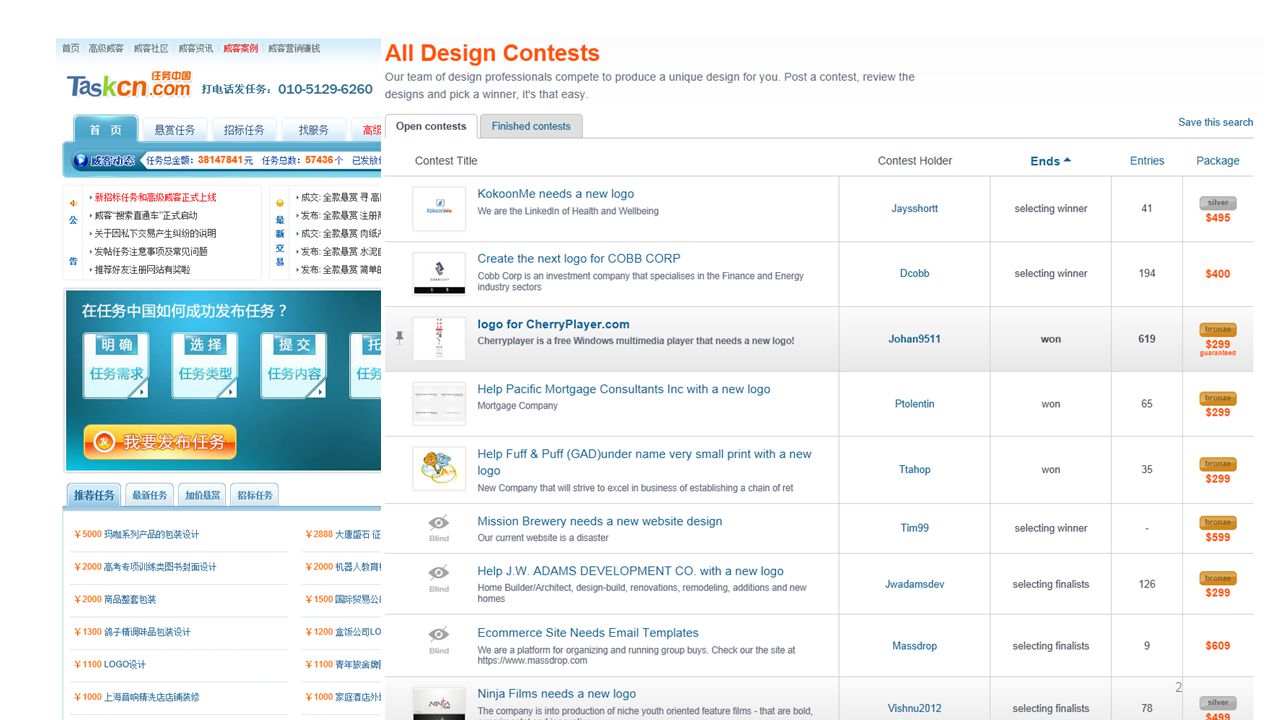This screenshot has width=1280, height=720.
Task: Click the 威客资讯 top menu link
Action: tap(196, 48)
